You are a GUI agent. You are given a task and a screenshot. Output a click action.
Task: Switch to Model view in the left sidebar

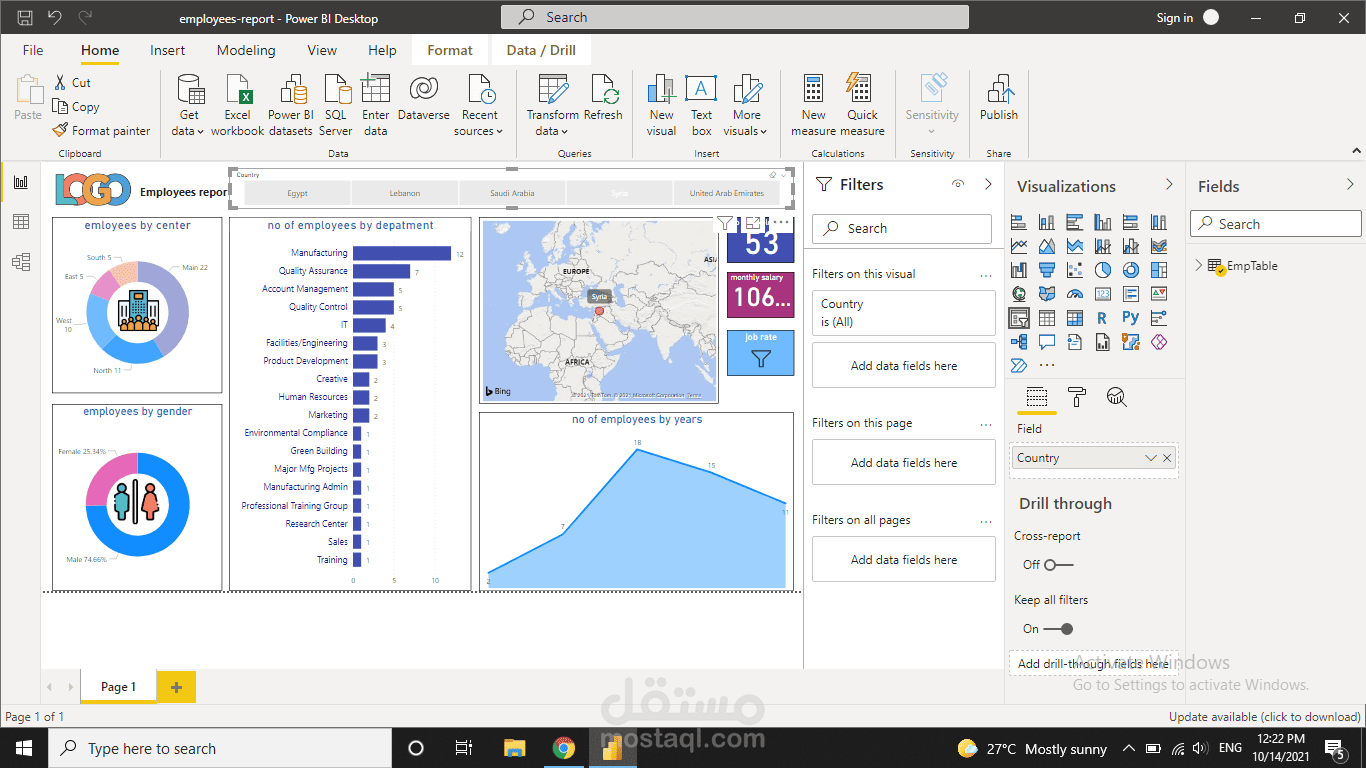[x=20, y=262]
